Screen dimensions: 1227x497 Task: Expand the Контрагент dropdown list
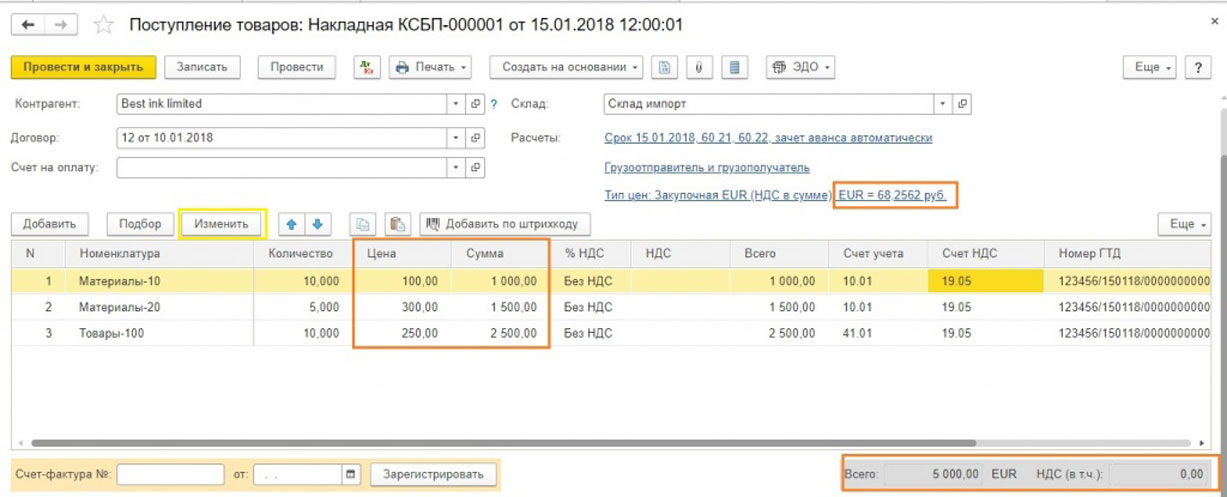(x=456, y=103)
